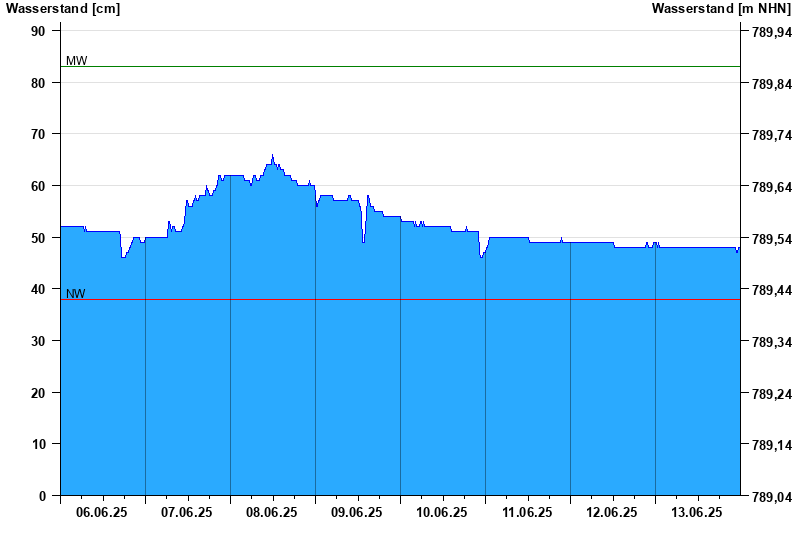The height and width of the screenshot is (550, 800).
Task: Select the 08.06.25 date label
Action: 272,513
